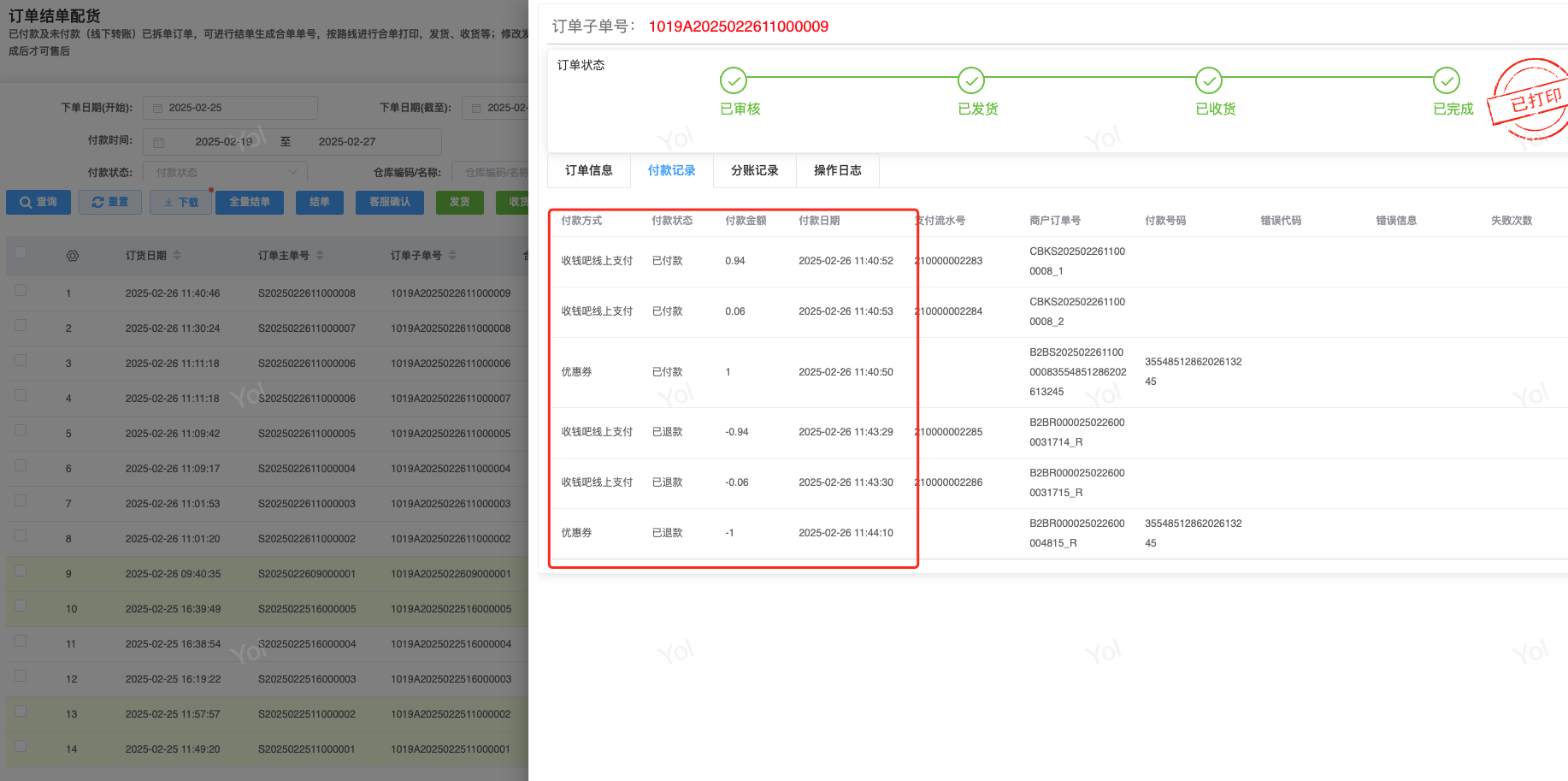Click the 全量结单 button

click(x=250, y=203)
